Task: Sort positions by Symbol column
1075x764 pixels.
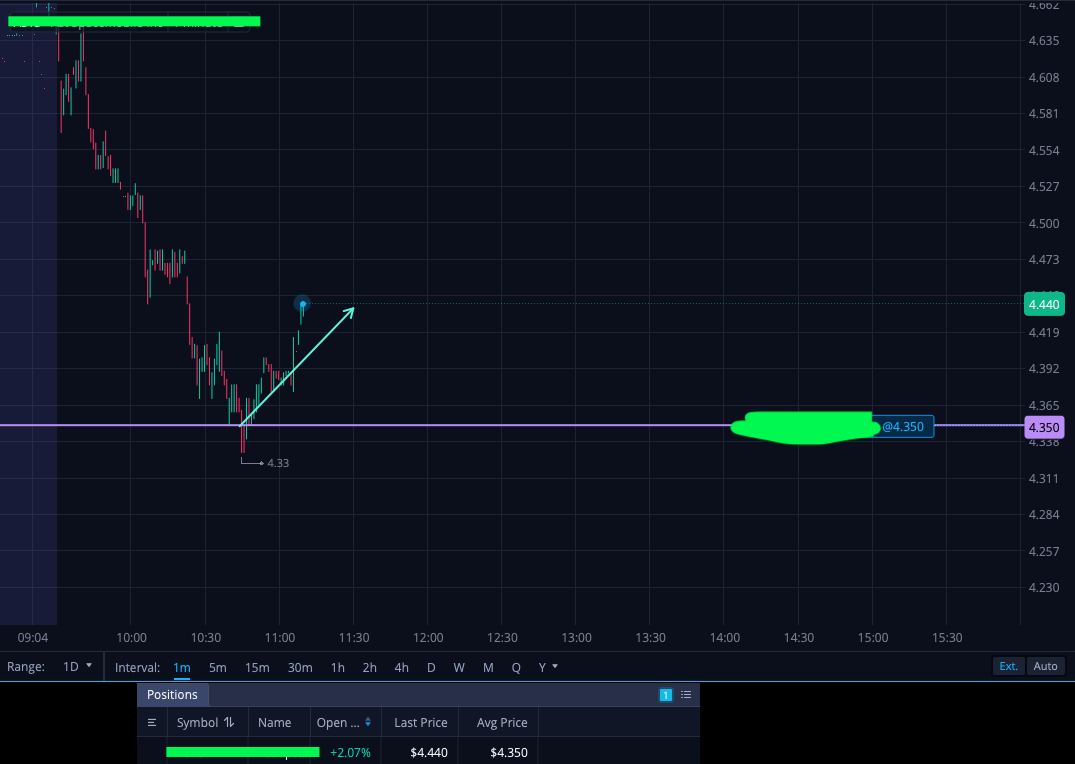Action: (x=205, y=723)
